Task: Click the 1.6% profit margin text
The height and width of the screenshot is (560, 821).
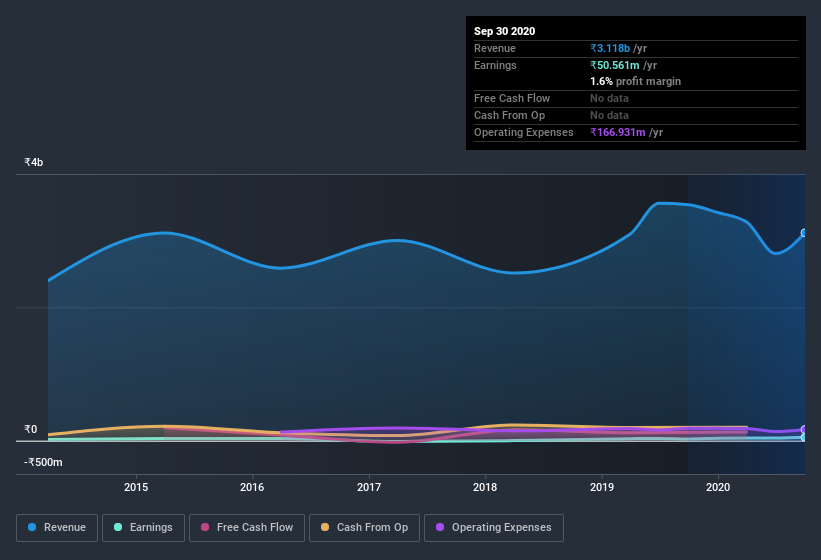Action: [636, 81]
